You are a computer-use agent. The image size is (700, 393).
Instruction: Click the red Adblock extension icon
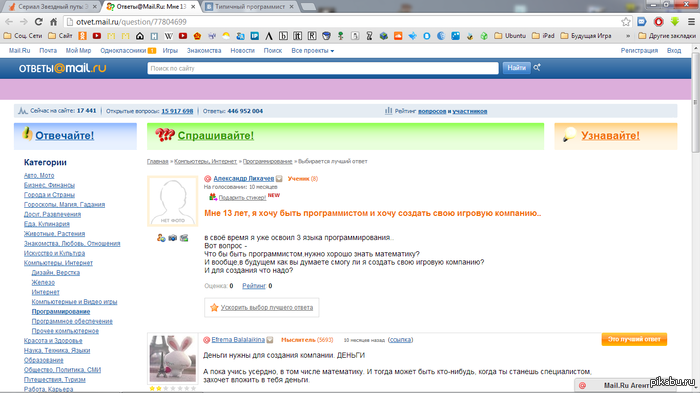658,21
